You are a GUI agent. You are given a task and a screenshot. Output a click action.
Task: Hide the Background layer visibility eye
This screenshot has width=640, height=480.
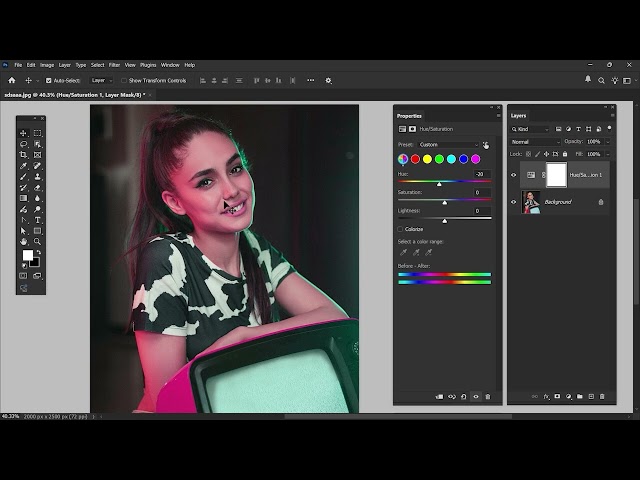[x=514, y=202]
